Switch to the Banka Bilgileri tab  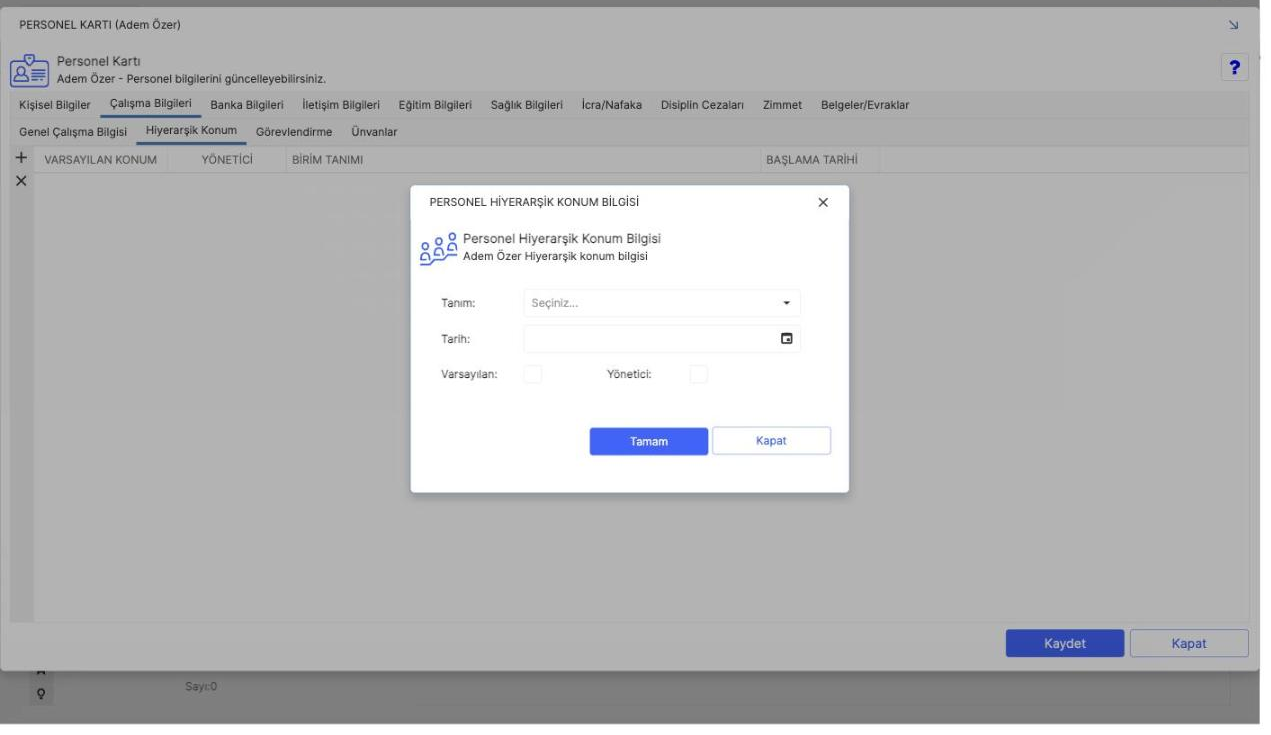[x=247, y=105]
